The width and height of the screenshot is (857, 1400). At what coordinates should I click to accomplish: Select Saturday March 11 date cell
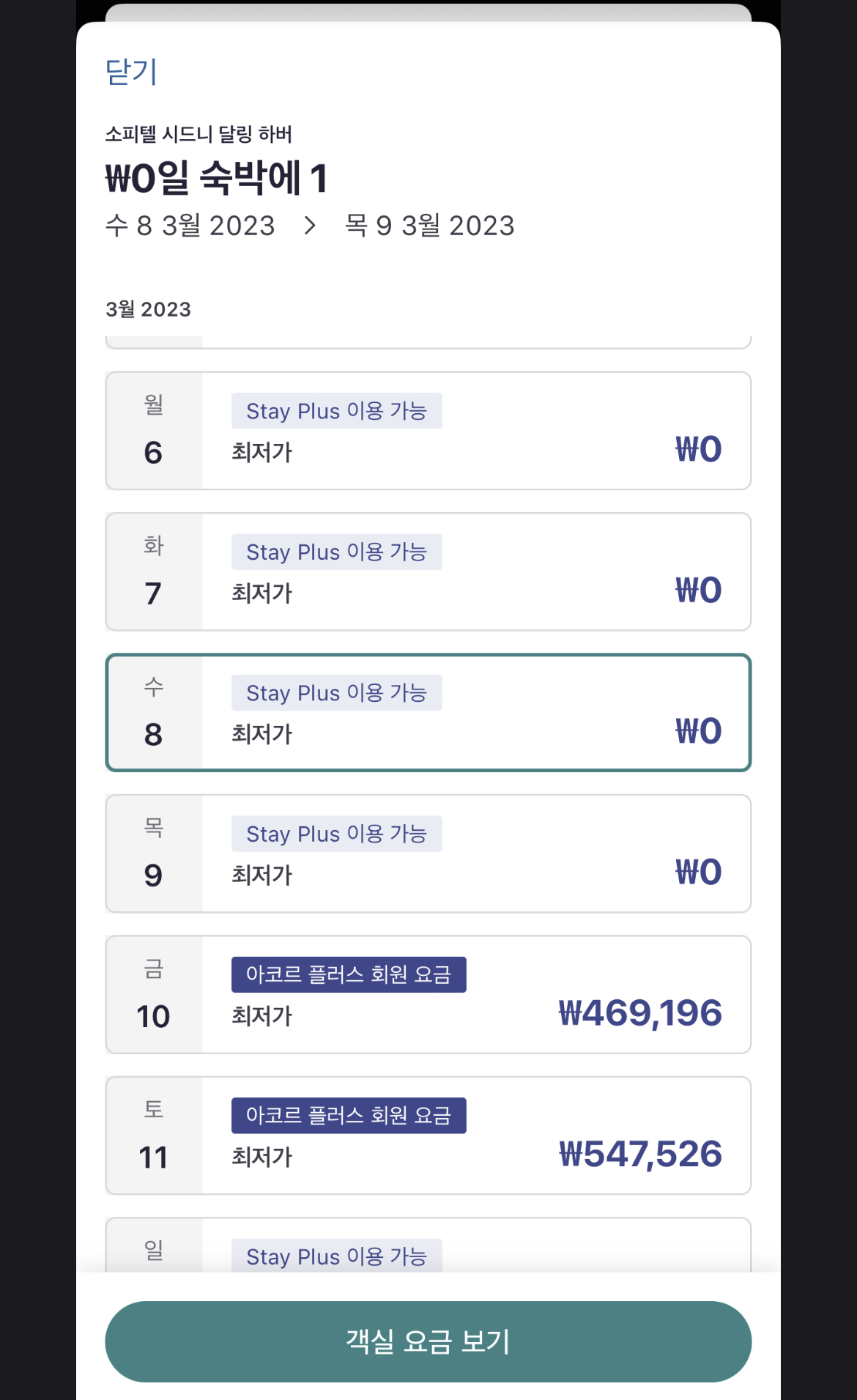428,1134
